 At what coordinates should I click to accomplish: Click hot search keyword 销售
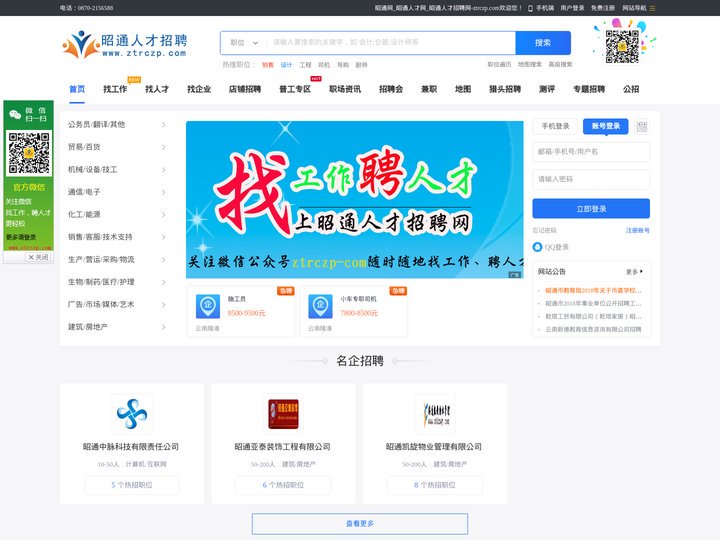pyautogui.click(x=268, y=65)
